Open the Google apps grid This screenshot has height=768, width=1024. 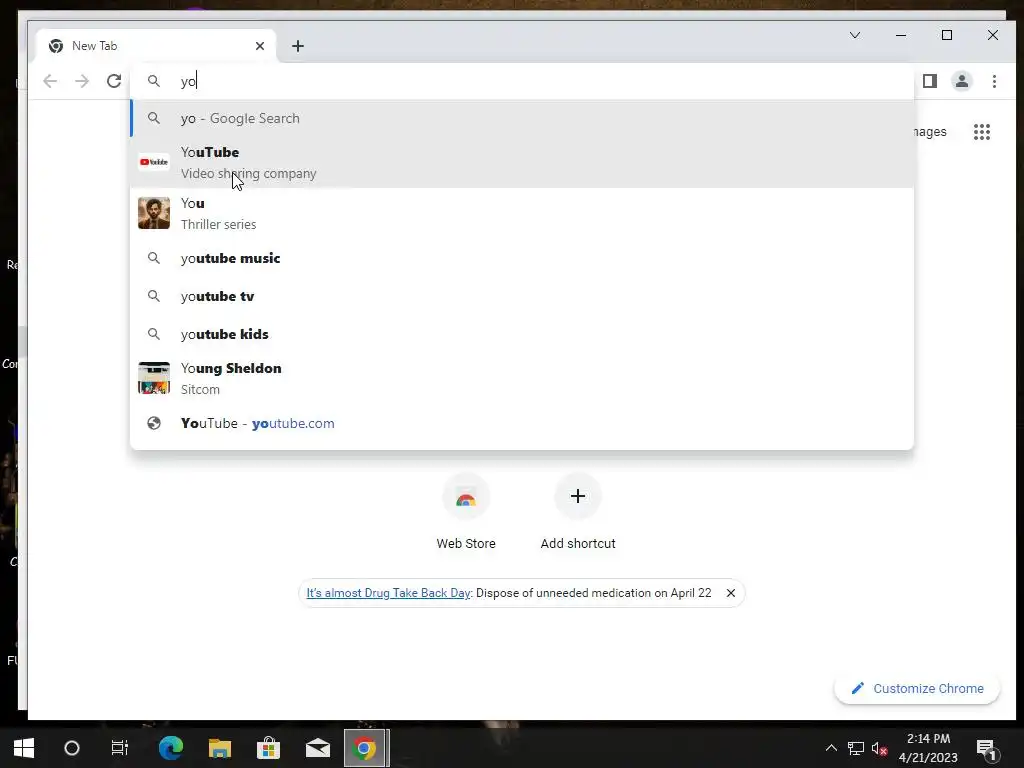click(x=982, y=132)
